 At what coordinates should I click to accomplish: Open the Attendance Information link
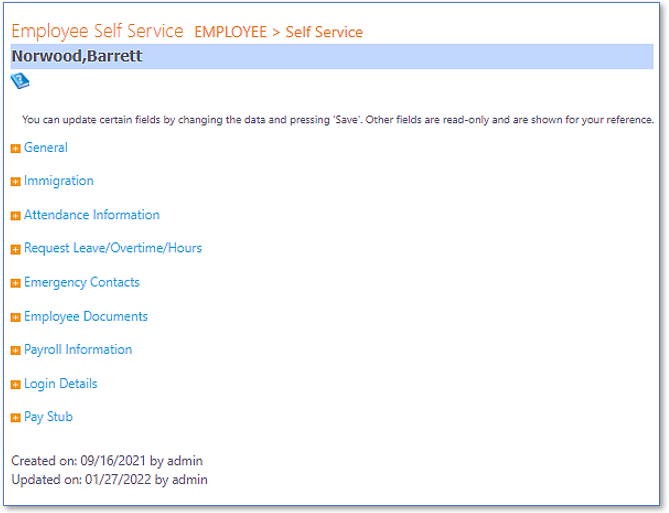pyautogui.click(x=92, y=215)
